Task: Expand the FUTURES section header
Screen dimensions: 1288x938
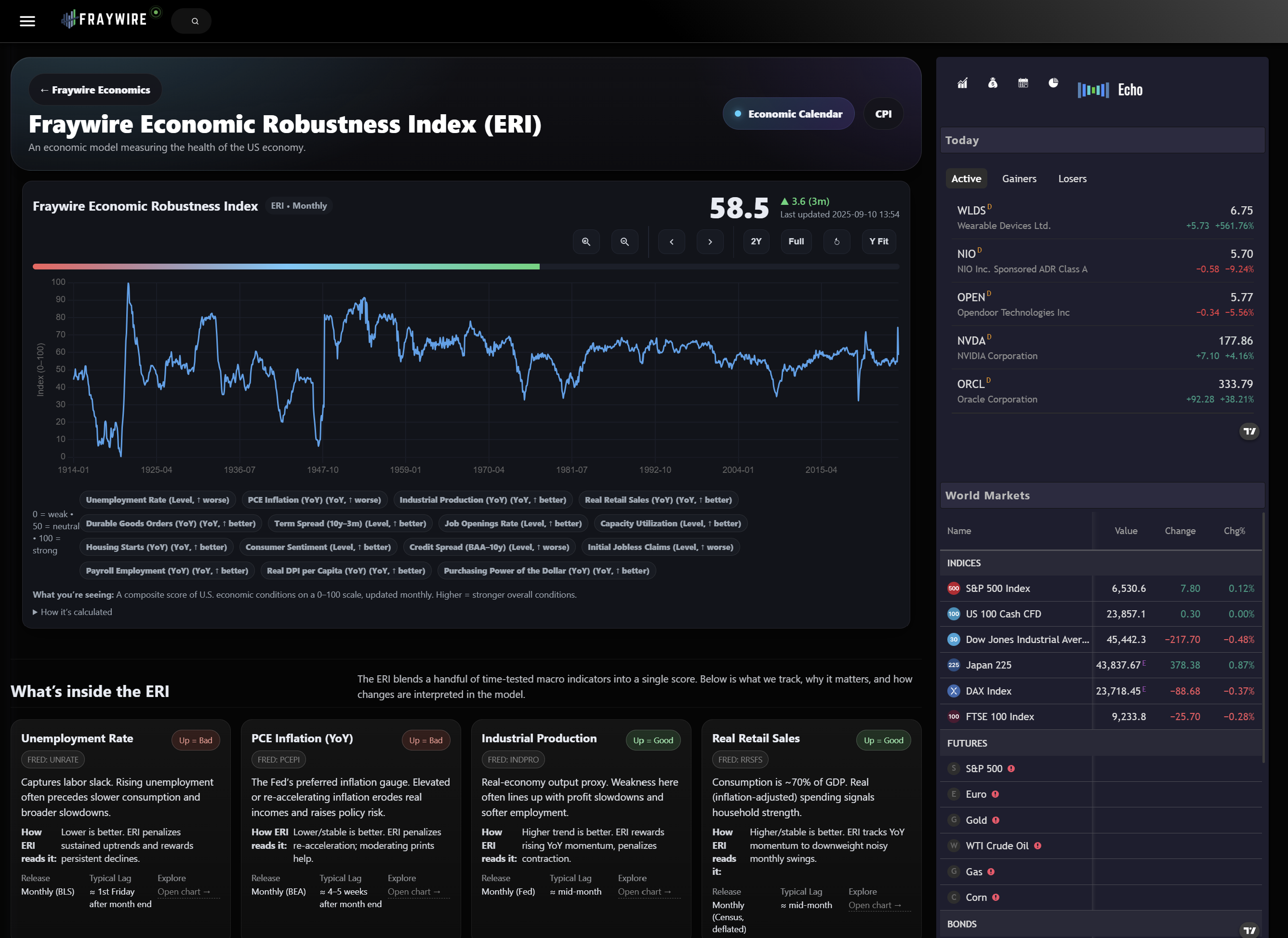Action: (967, 743)
